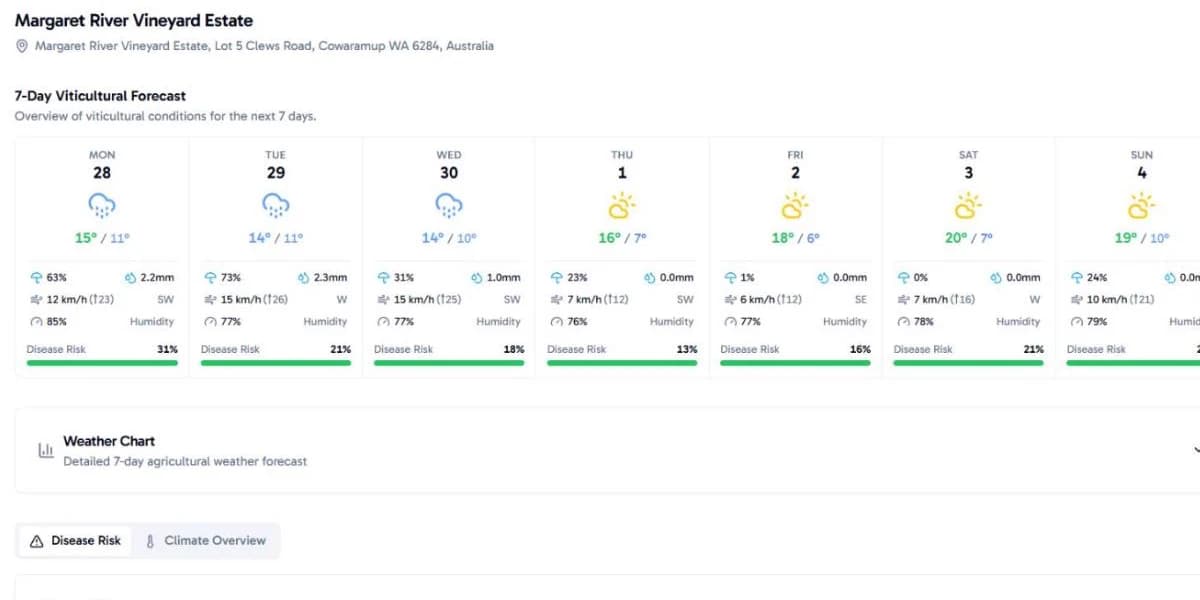
Task: Click the rainfall droplet icon next to 1.0mm
Action: pos(476,278)
